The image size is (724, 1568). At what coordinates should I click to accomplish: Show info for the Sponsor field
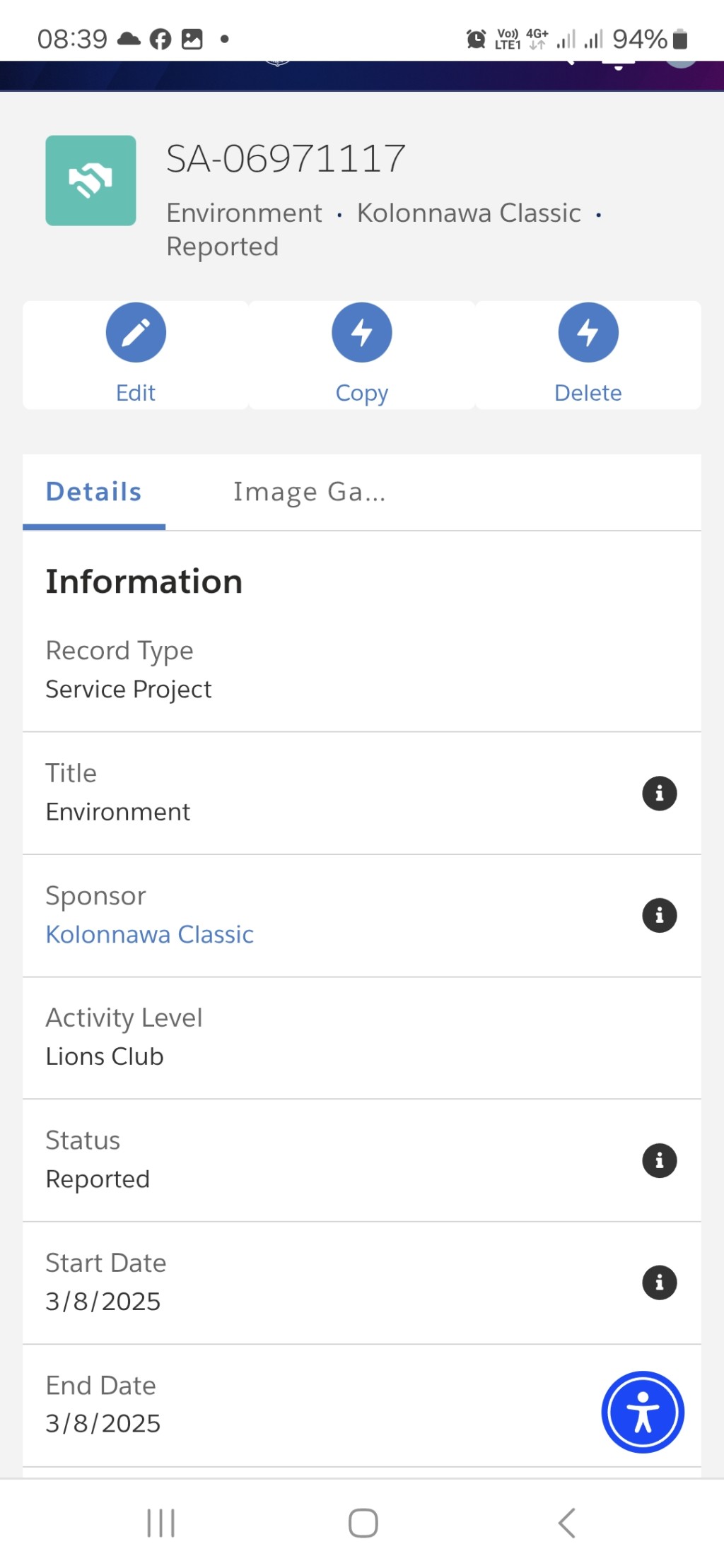[x=659, y=915]
